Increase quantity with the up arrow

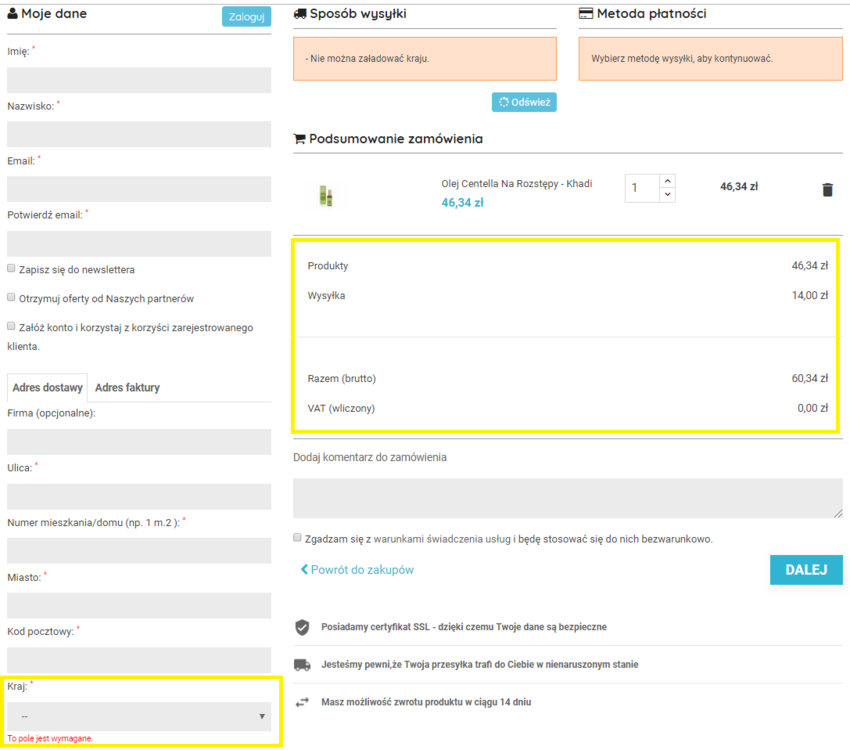point(667,181)
